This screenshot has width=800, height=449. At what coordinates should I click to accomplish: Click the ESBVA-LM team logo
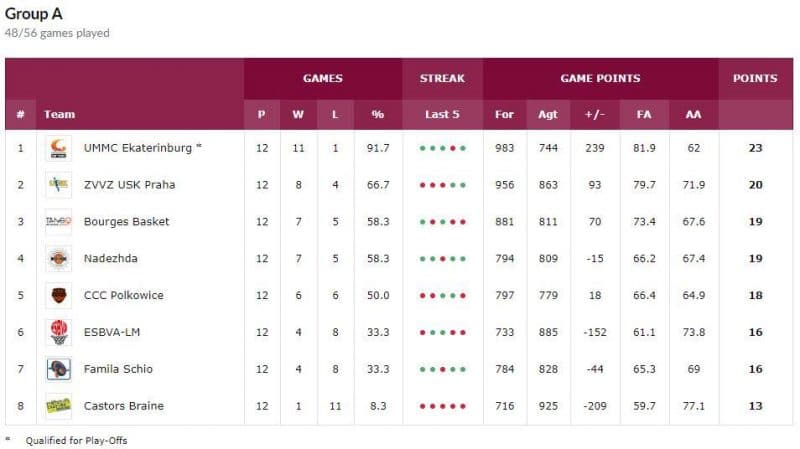(58, 332)
